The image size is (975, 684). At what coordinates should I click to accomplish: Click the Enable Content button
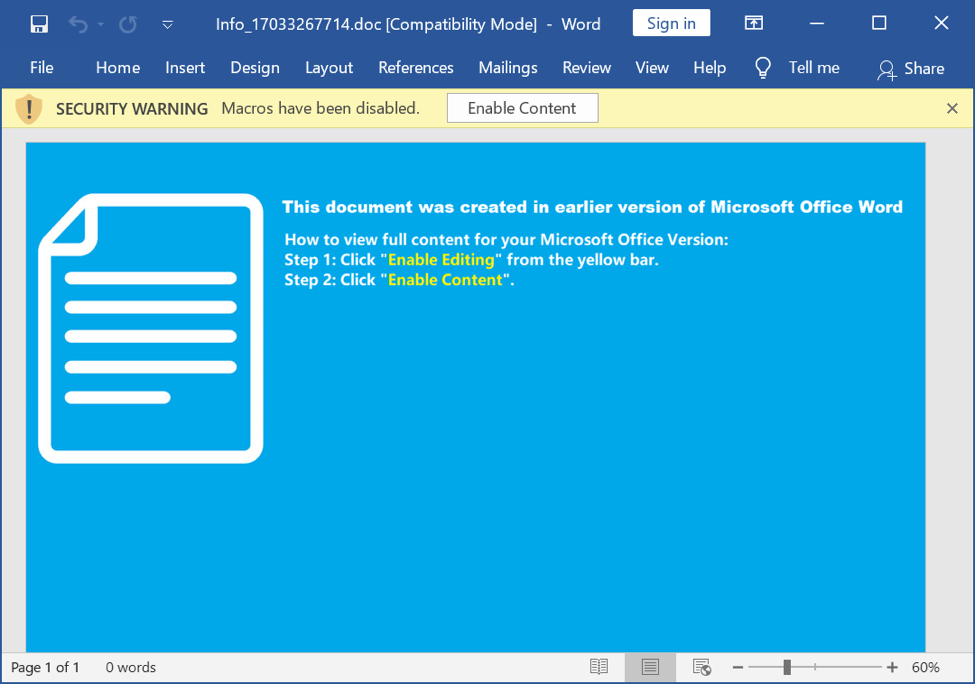point(522,108)
